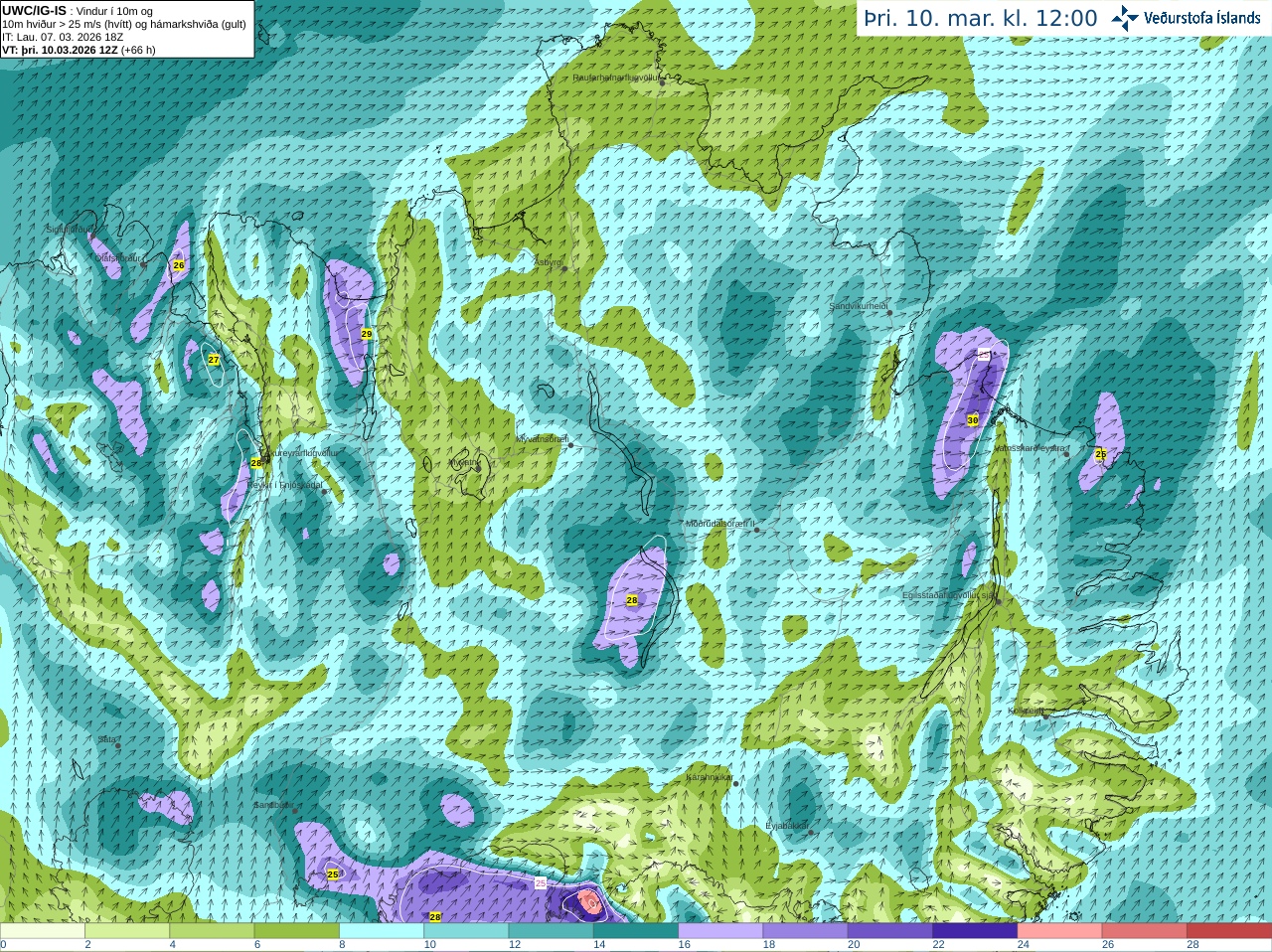
Task: Click the yellow 28 label at Akureyrarflugvöllur
Action: (255, 463)
